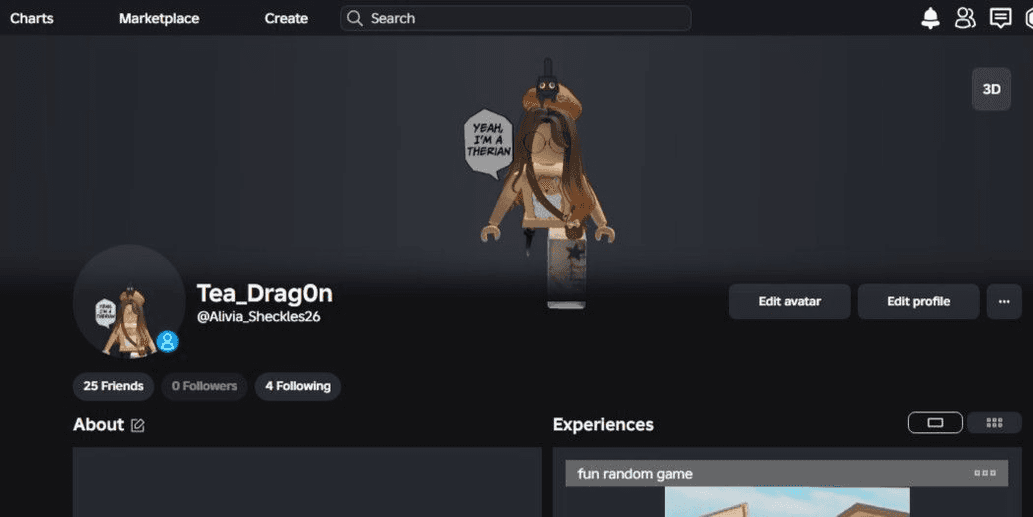
Task: Click the Edit profile button
Action: [918, 302]
